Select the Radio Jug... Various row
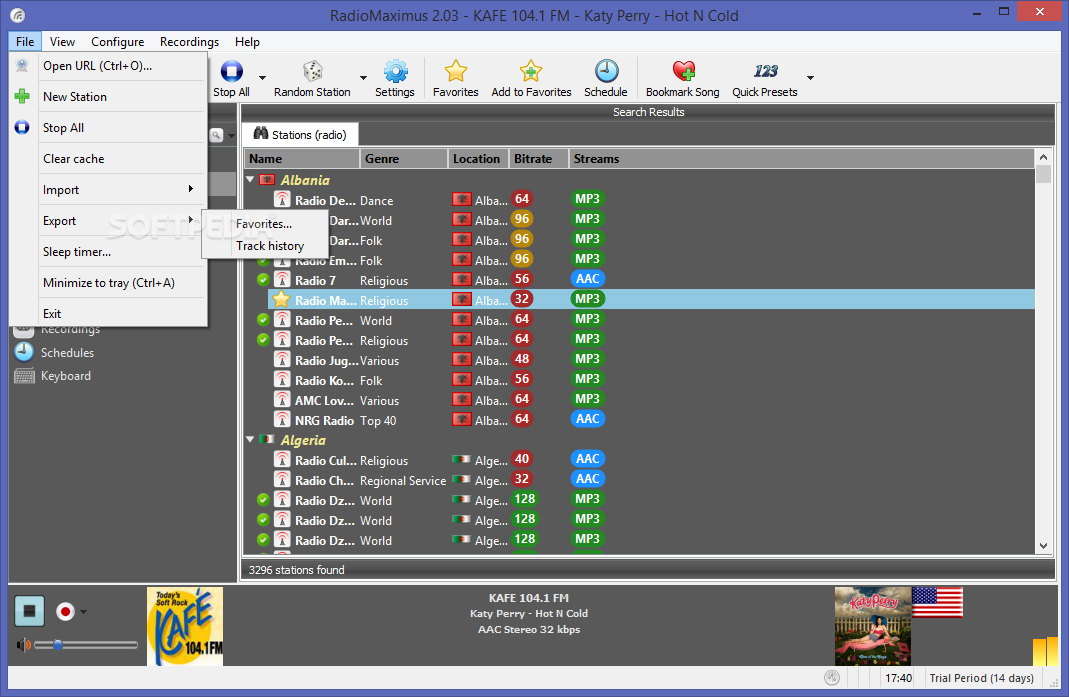 coord(639,360)
